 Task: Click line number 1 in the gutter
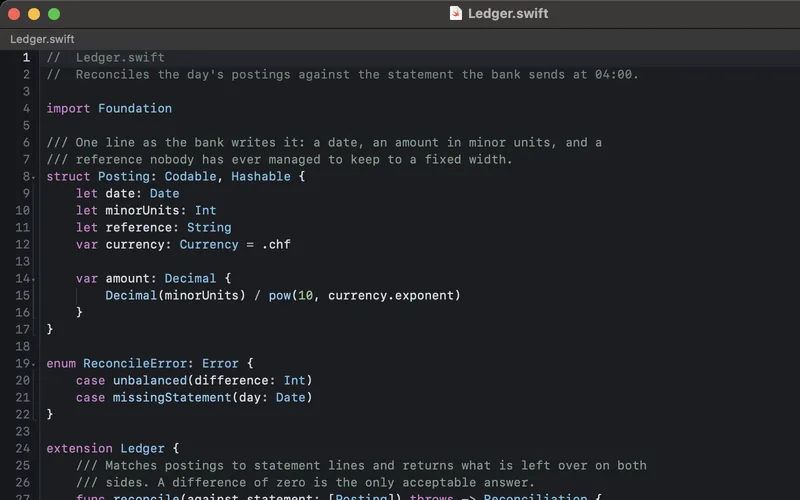click(26, 57)
